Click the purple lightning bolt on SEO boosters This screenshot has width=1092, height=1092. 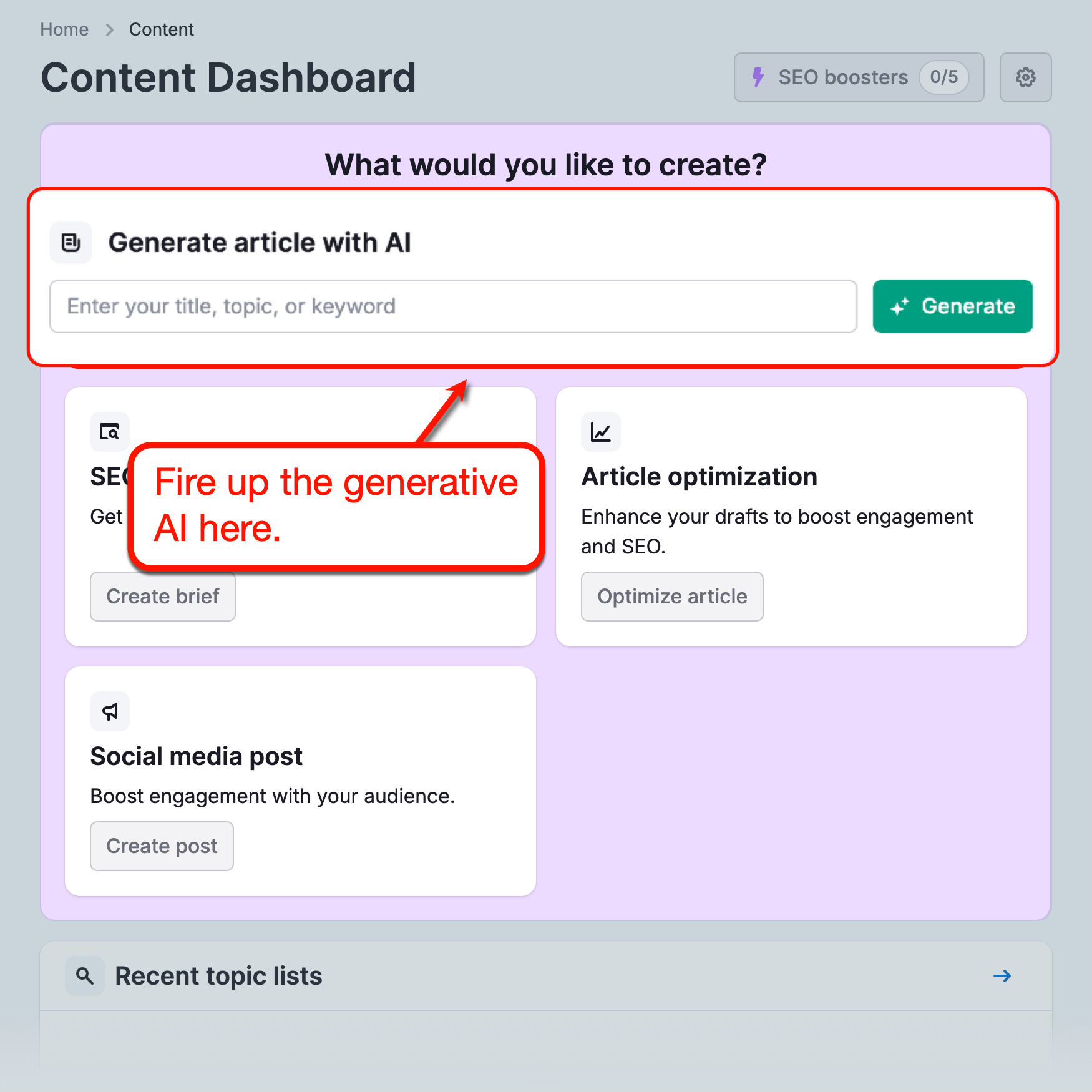pyautogui.click(x=758, y=77)
